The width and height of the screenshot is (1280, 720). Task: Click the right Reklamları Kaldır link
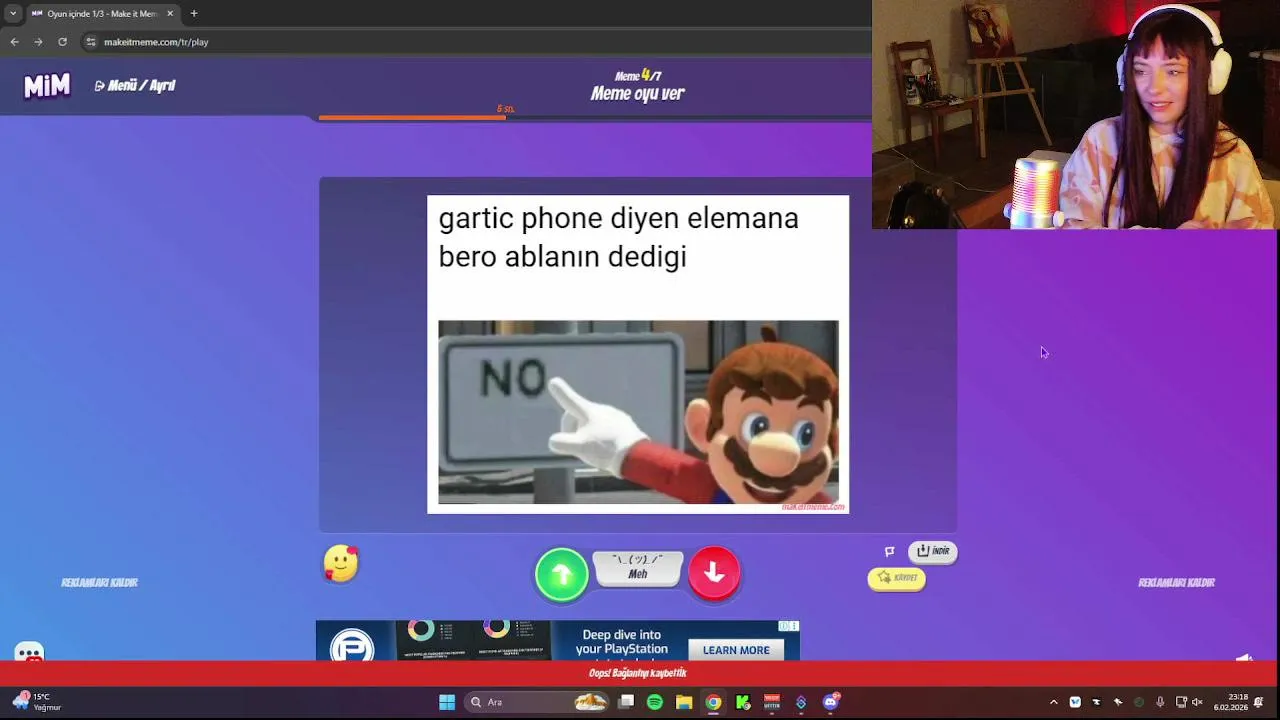tap(1176, 583)
